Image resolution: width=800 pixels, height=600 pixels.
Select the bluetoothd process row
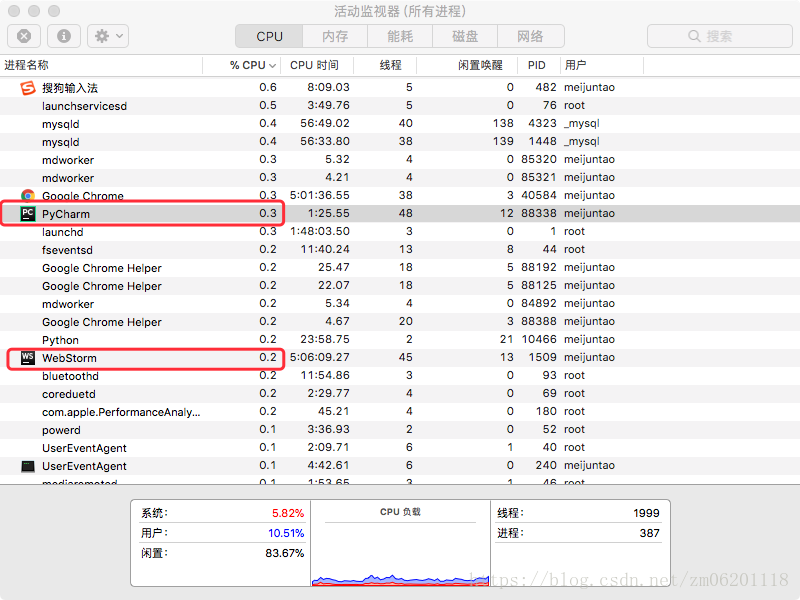[400, 376]
